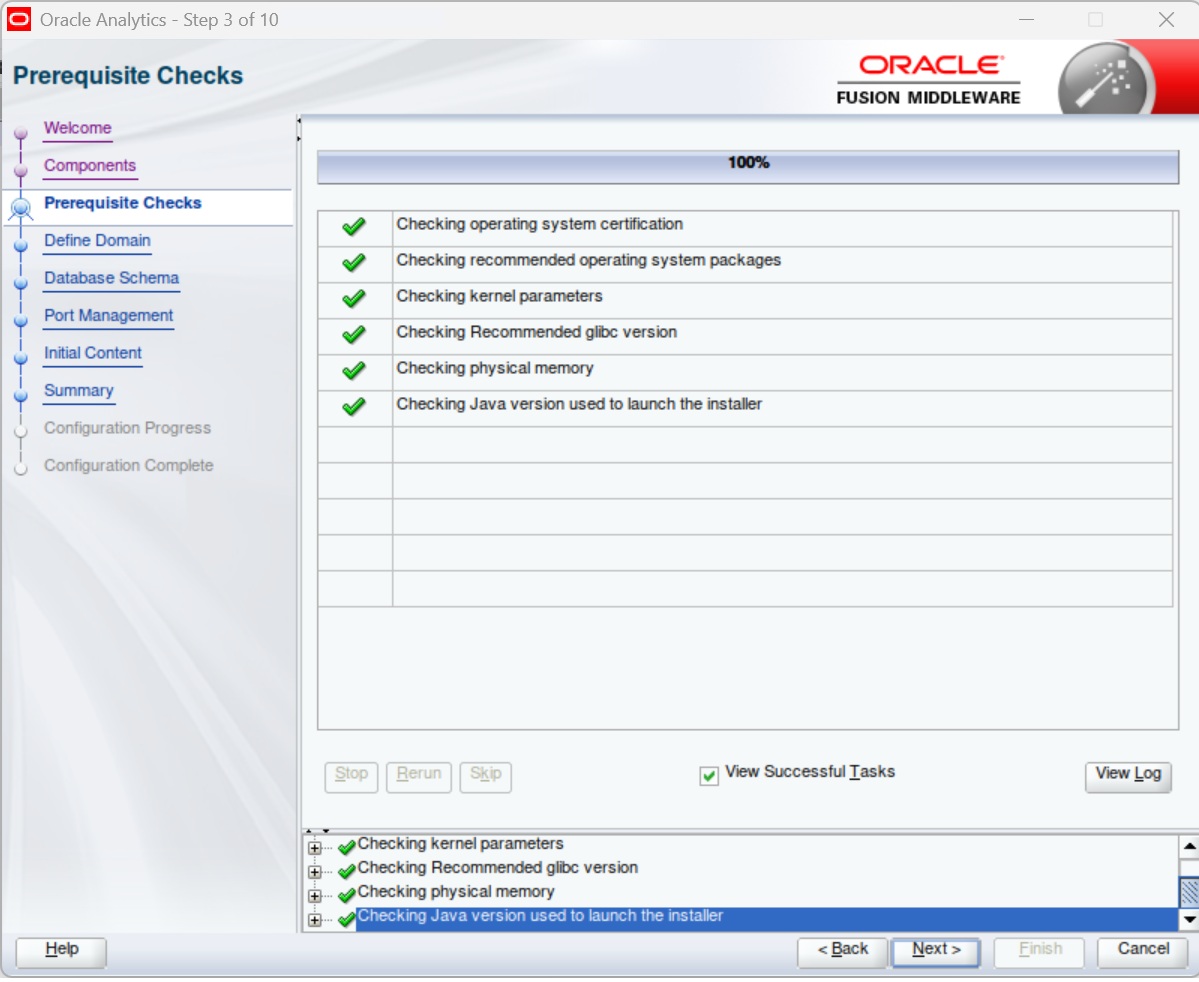Click checkmark icon of kernel parameters tree node
This screenshot has width=1199, height=982.
(346, 846)
